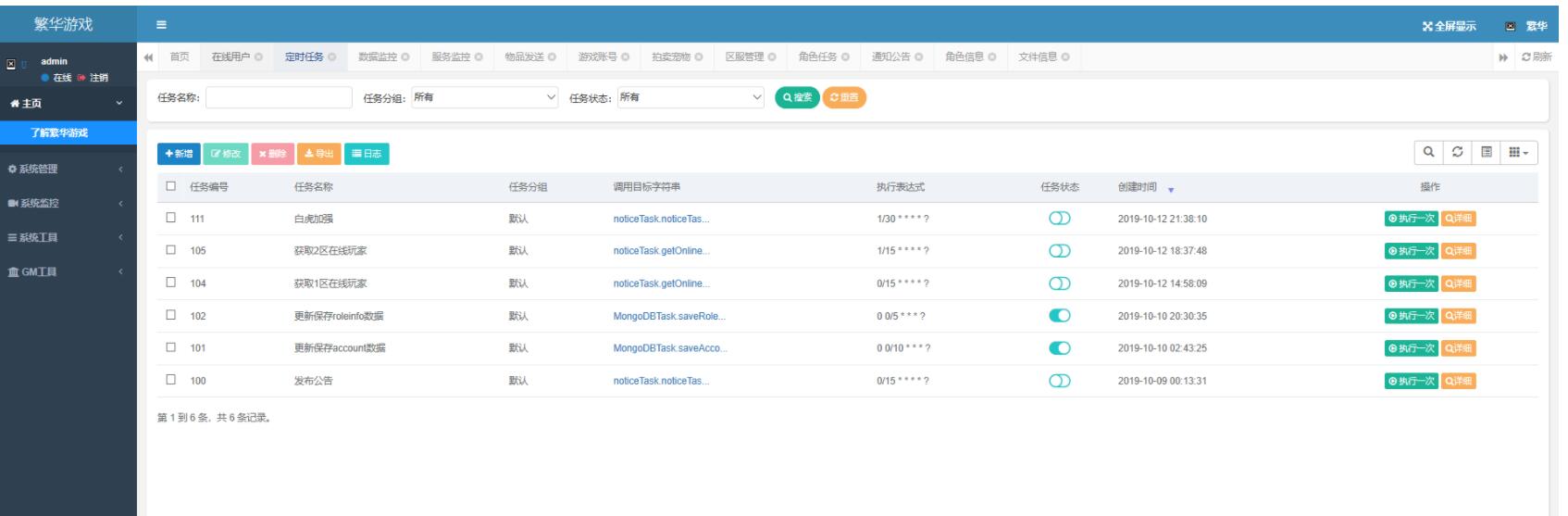Click the hamburger menu icon in header
Image resolution: width=1568 pixels, height=516 pixels.
(x=161, y=25)
